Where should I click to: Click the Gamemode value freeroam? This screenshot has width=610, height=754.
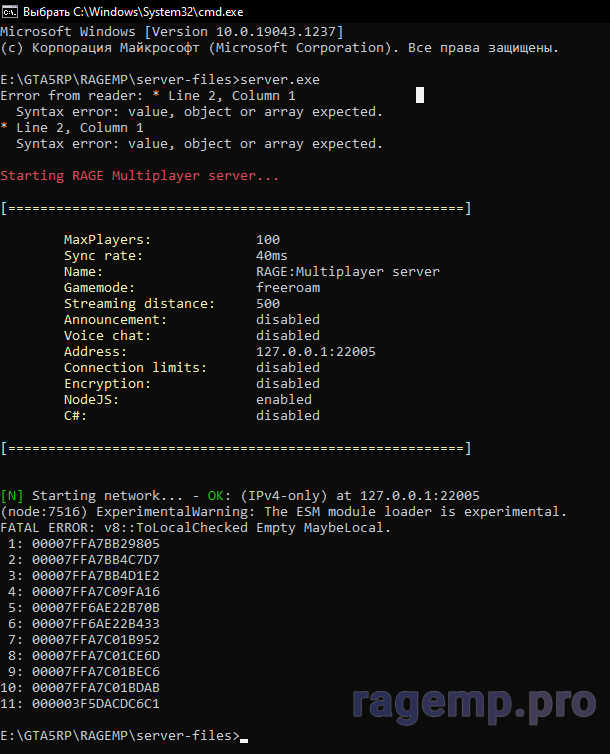[x=288, y=288]
